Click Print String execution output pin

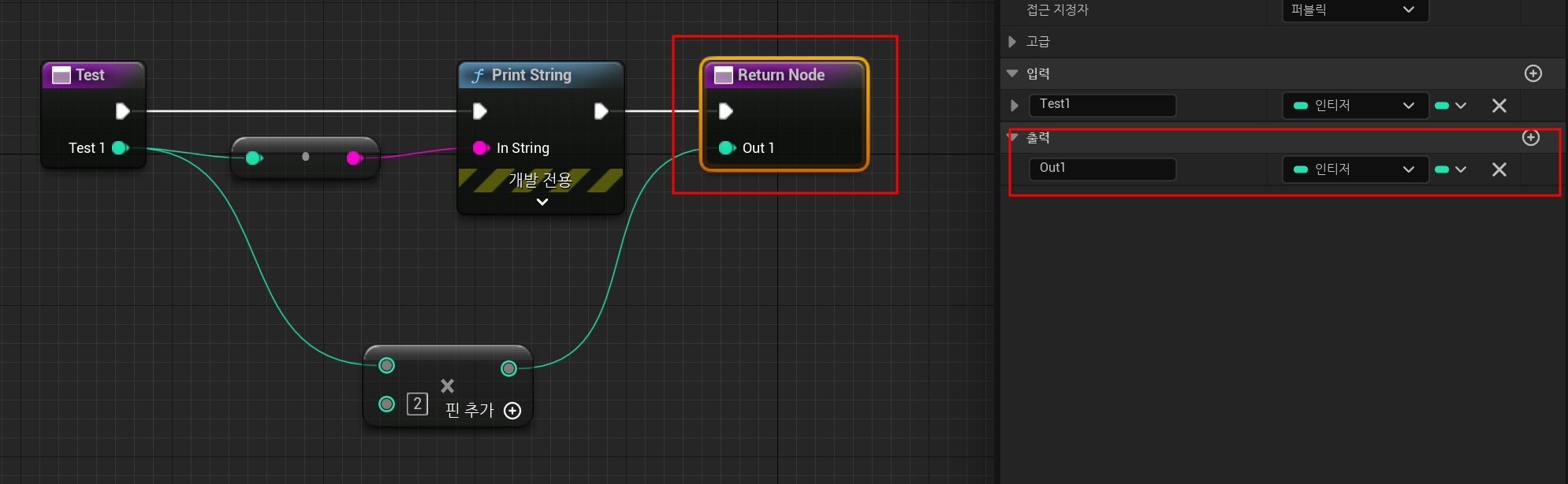tap(601, 111)
